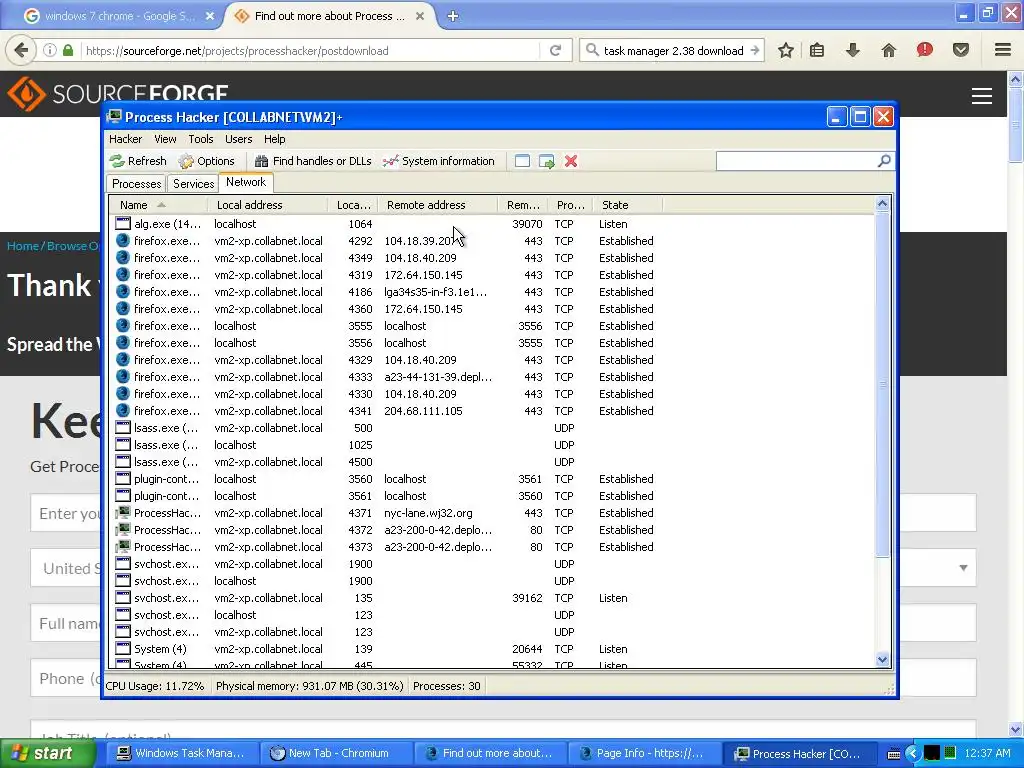
Task: Click the find window toolbar icon
Action: [522, 161]
